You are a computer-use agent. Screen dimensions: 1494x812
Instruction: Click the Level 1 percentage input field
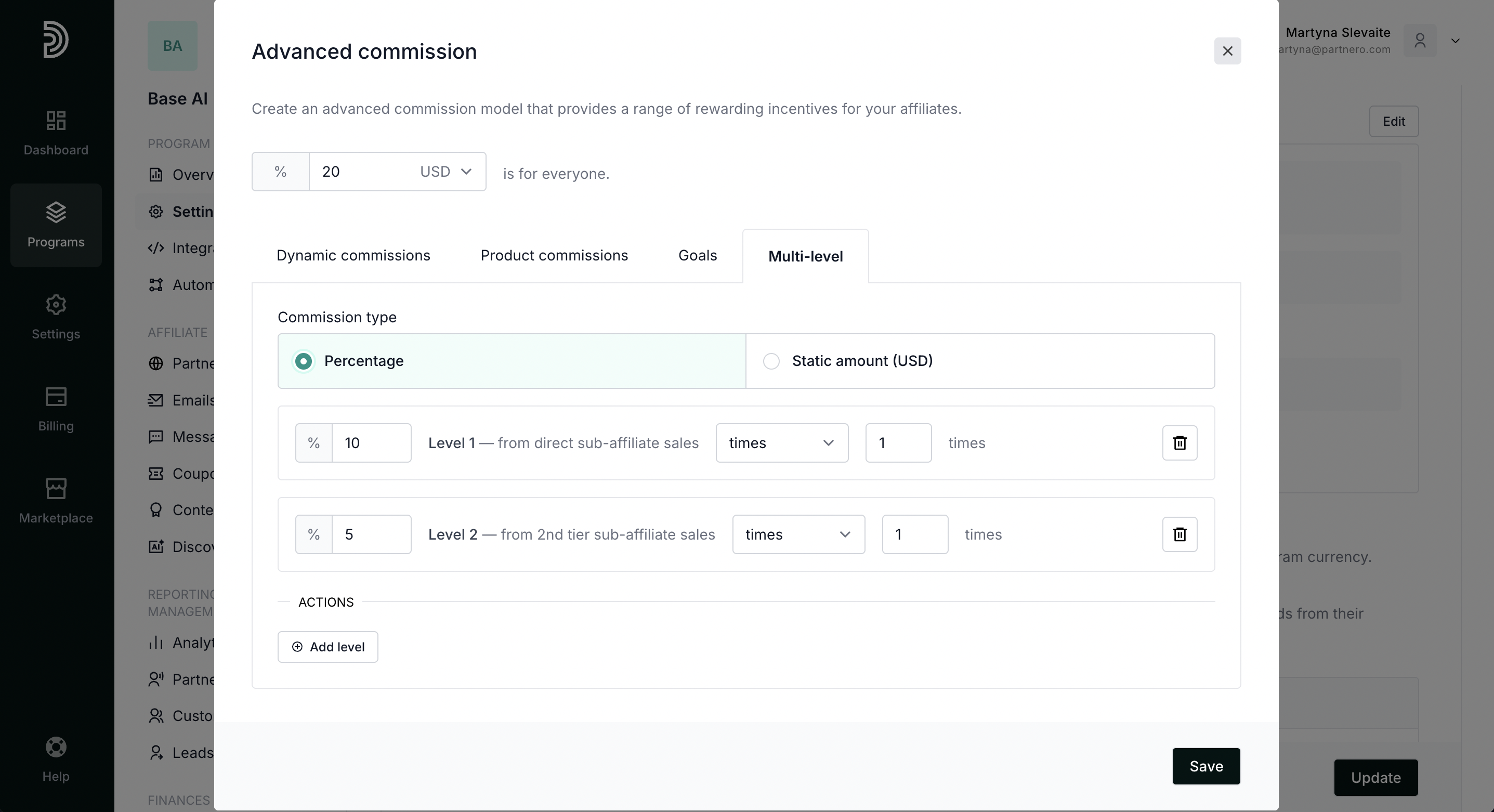click(x=371, y=442)
